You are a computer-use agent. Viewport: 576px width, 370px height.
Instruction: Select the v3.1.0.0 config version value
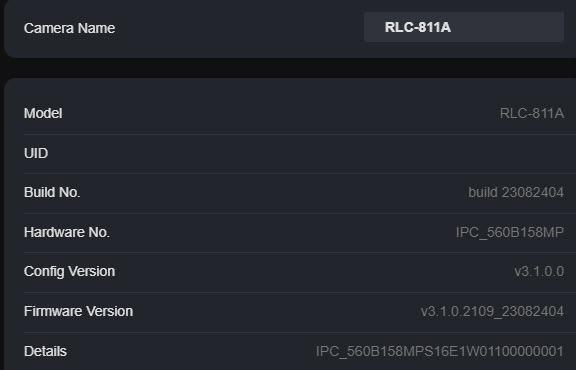[539, 272]
